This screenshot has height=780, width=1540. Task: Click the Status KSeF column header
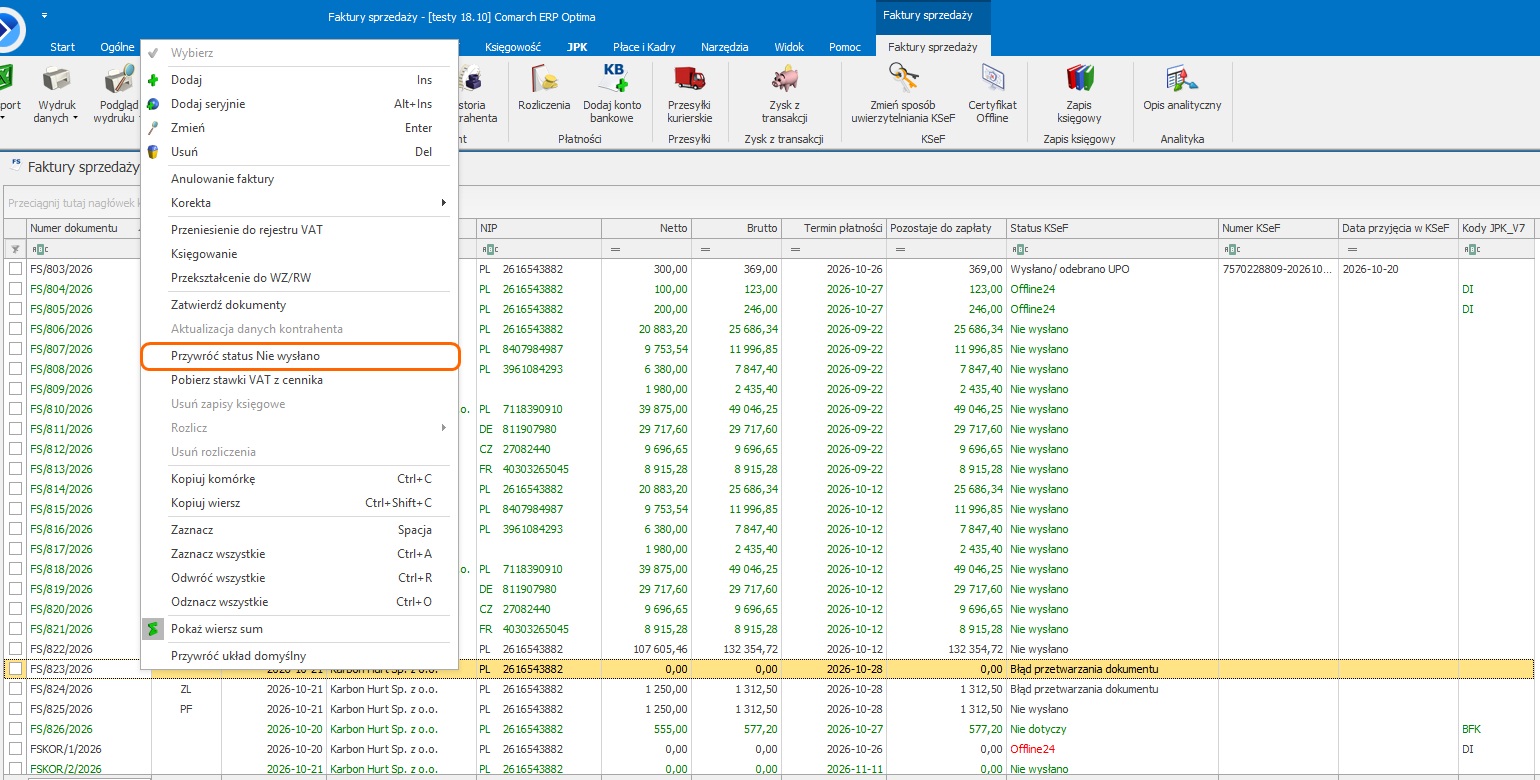[x=1113, y=228]
